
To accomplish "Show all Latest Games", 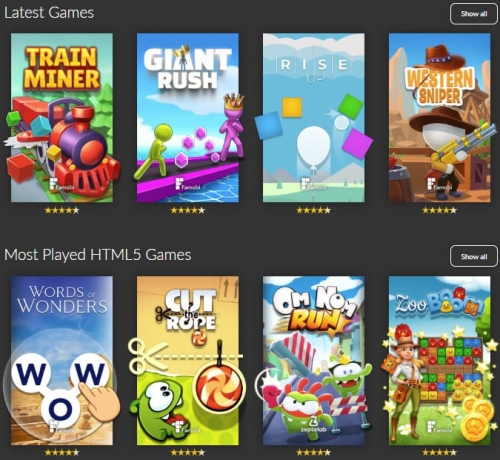I will click(474, 14).
